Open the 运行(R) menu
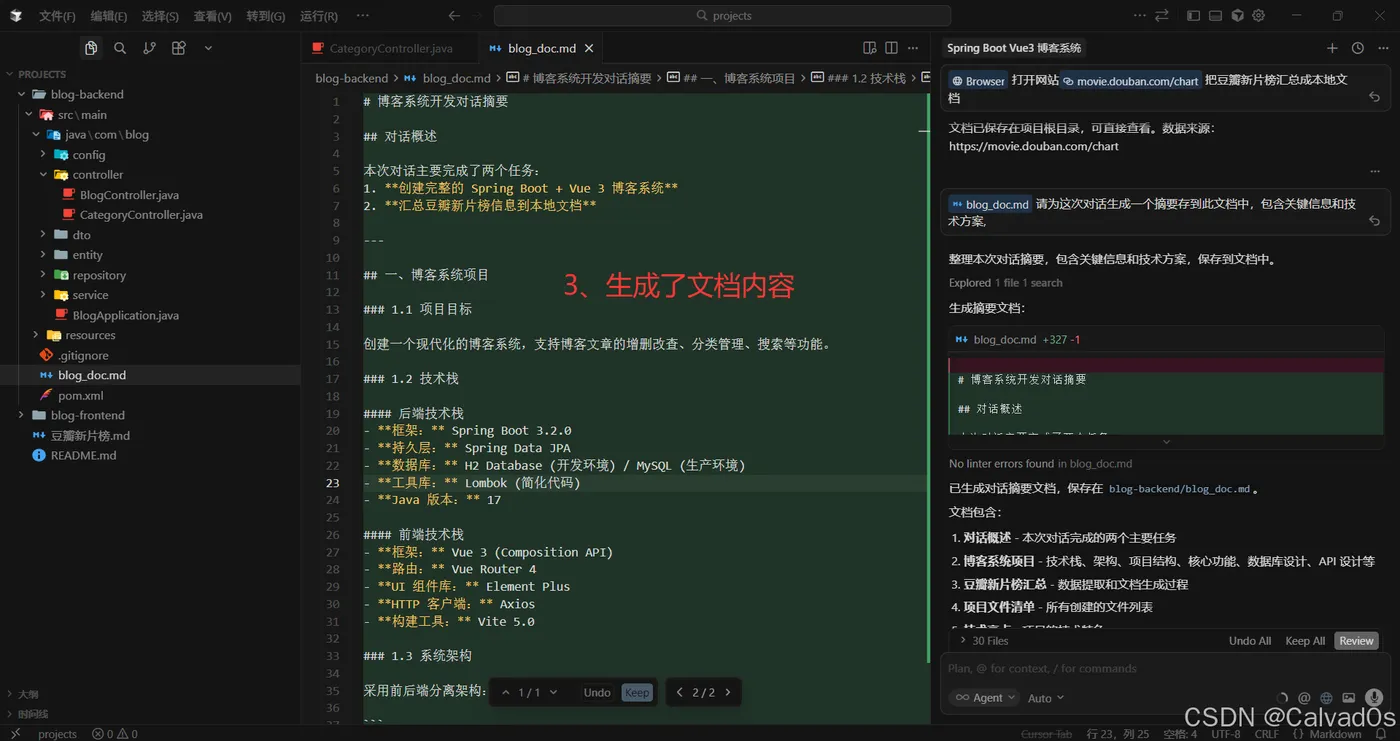This screenshot has width=1400, height=741. coord(319,16)
